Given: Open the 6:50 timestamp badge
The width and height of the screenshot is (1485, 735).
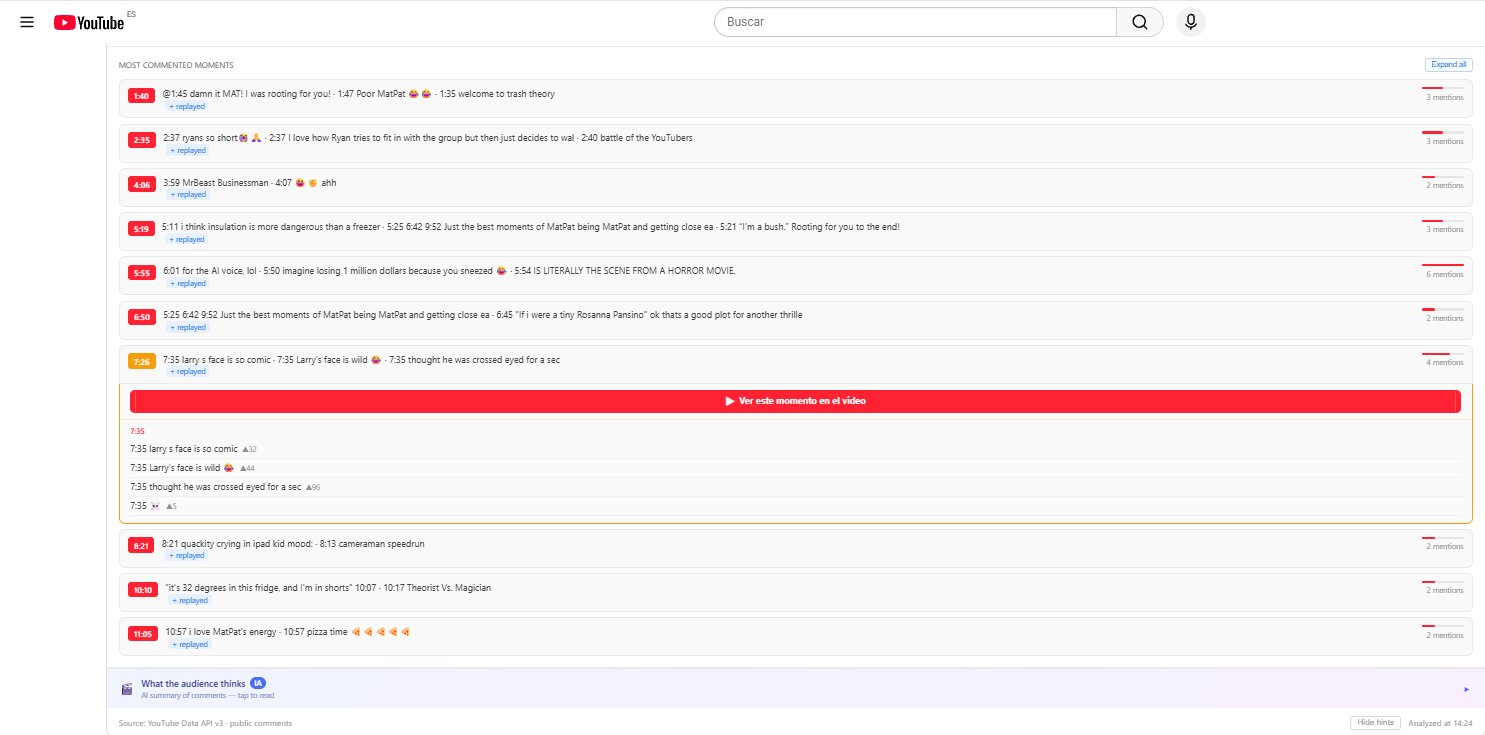Looking at the screenshot, I should (142, 317).
